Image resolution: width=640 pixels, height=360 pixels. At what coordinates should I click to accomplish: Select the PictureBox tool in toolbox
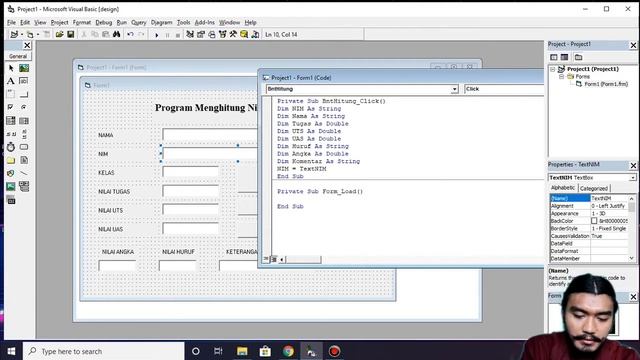(x=24, y=68)
